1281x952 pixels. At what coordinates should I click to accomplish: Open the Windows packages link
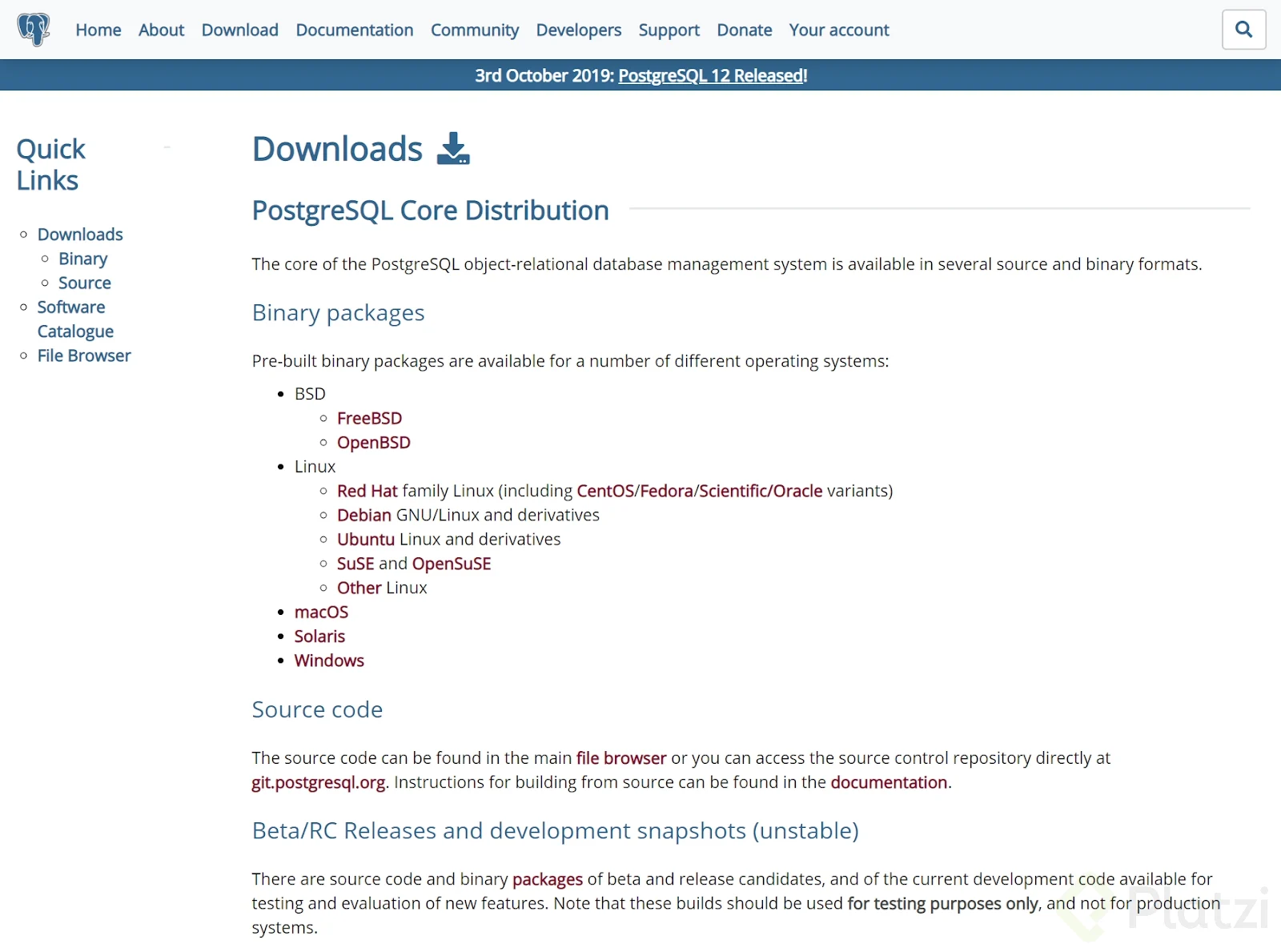[x=329, y=661]
